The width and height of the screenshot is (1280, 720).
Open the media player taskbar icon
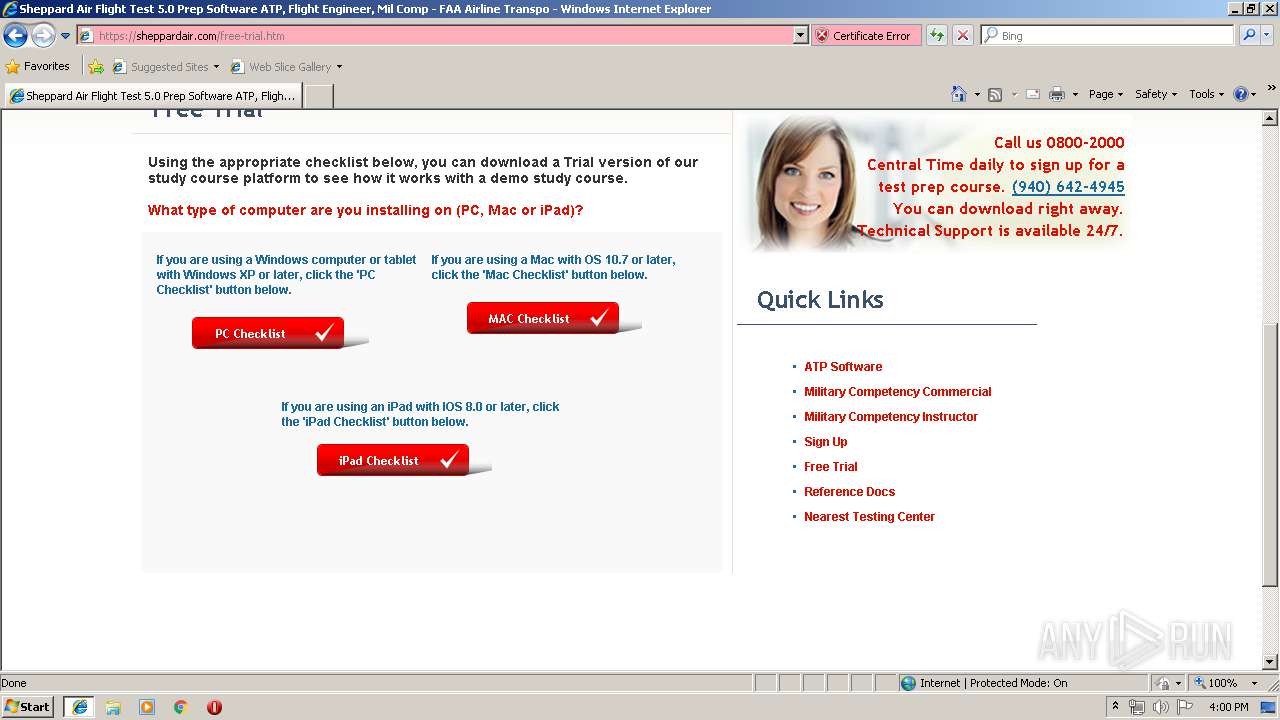point(147,707)
